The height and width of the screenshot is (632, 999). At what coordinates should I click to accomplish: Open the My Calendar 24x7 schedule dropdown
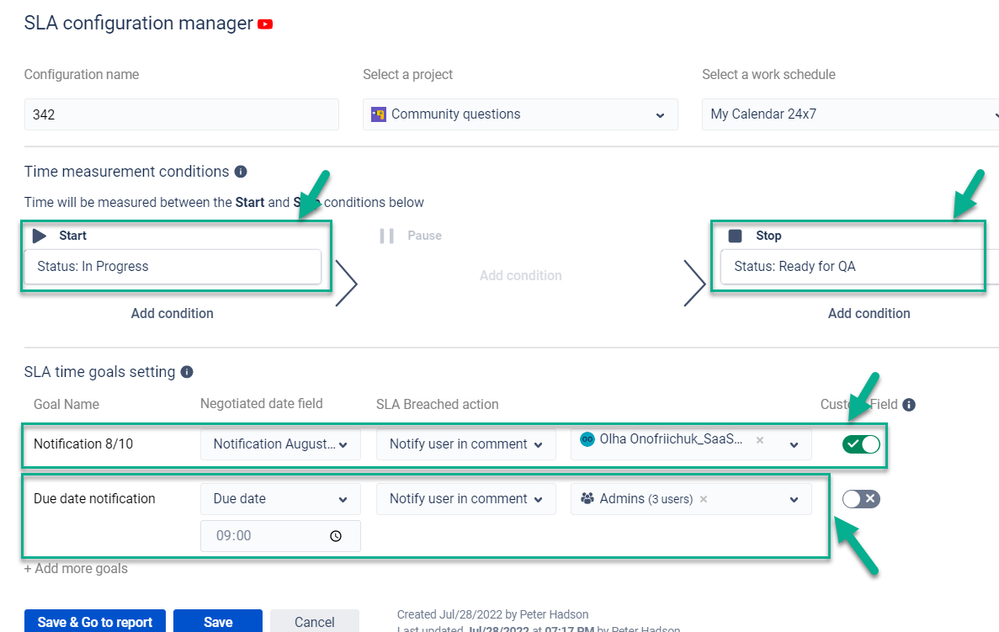click(x=851, y=115)
